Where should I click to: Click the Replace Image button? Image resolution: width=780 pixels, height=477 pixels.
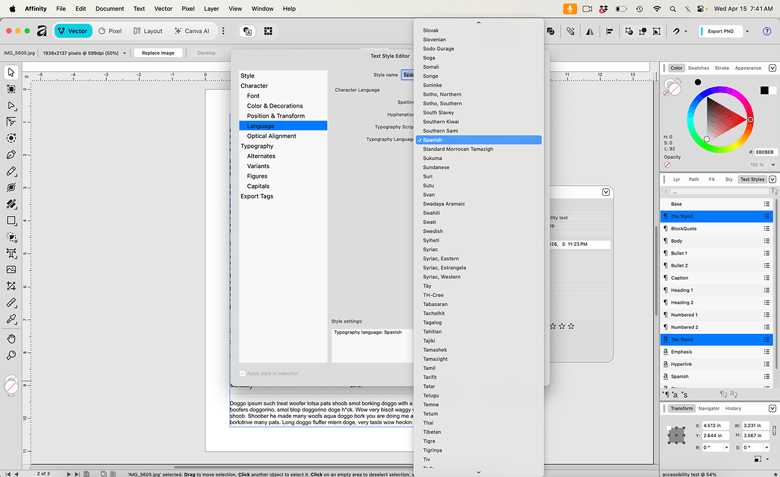[x=158, y=53]
